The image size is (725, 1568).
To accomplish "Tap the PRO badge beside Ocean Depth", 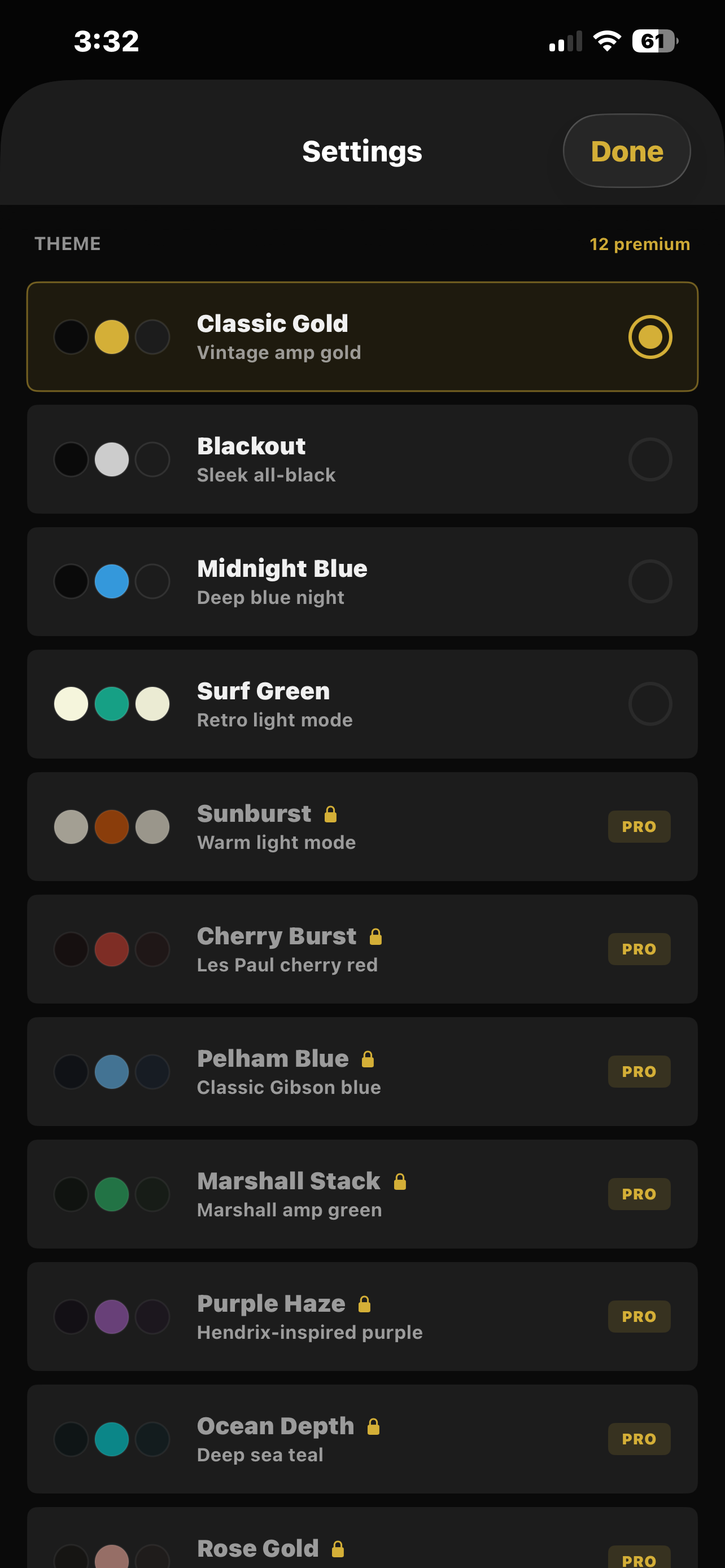I will 639,1438.
